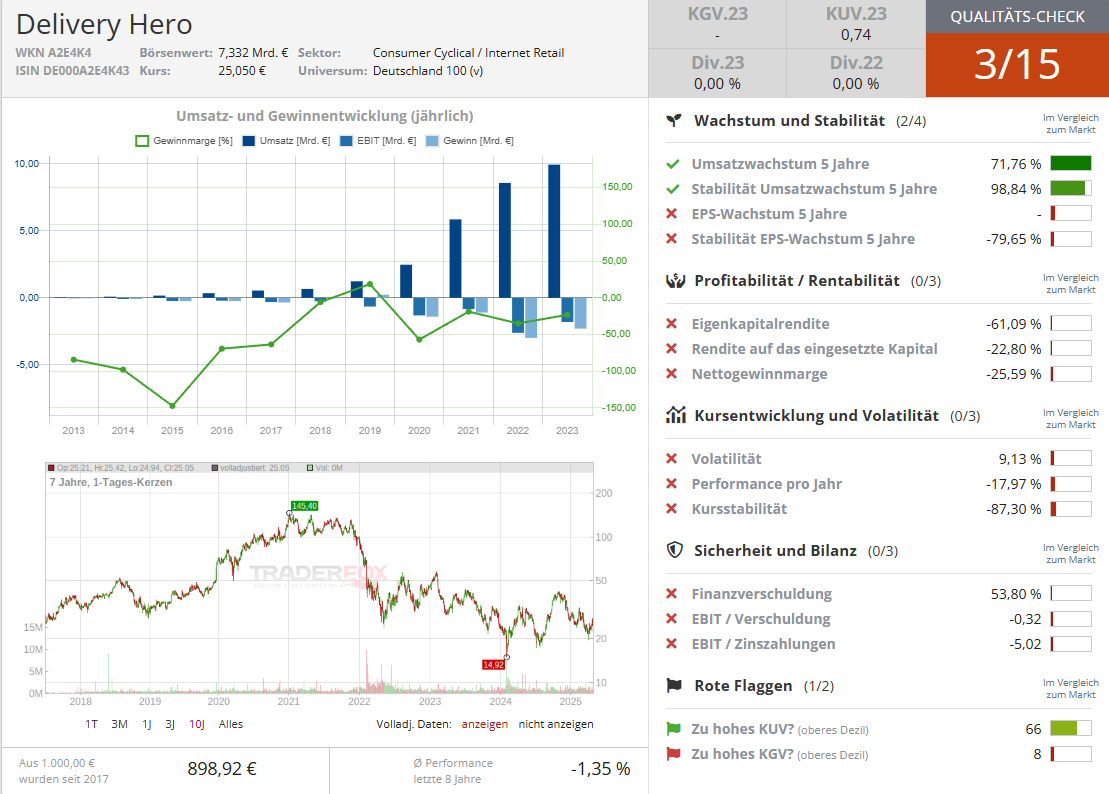Click the red X beside EPS-Wachstum 5 Jahre

[x=672, y=214]
